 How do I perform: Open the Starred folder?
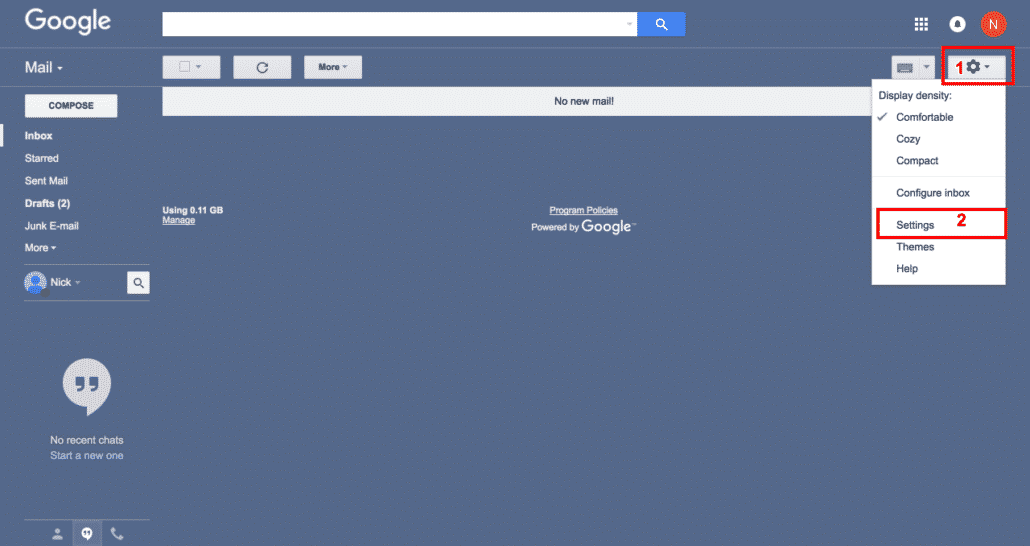click(41, 158)
